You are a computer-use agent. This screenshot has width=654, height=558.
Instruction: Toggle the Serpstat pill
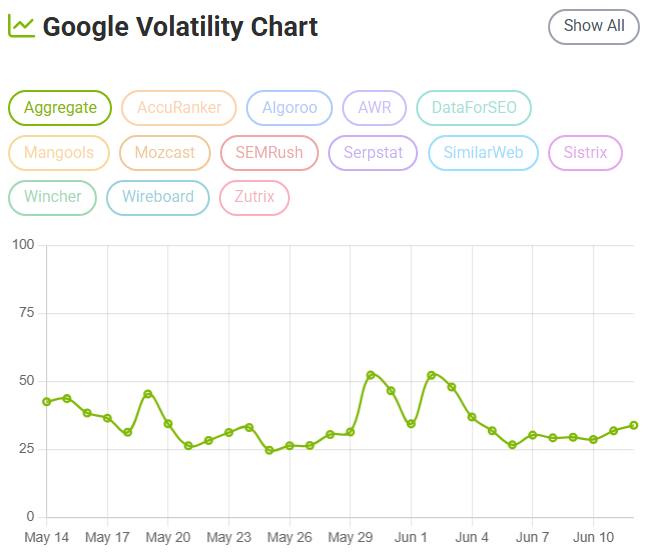click(373, 153)
